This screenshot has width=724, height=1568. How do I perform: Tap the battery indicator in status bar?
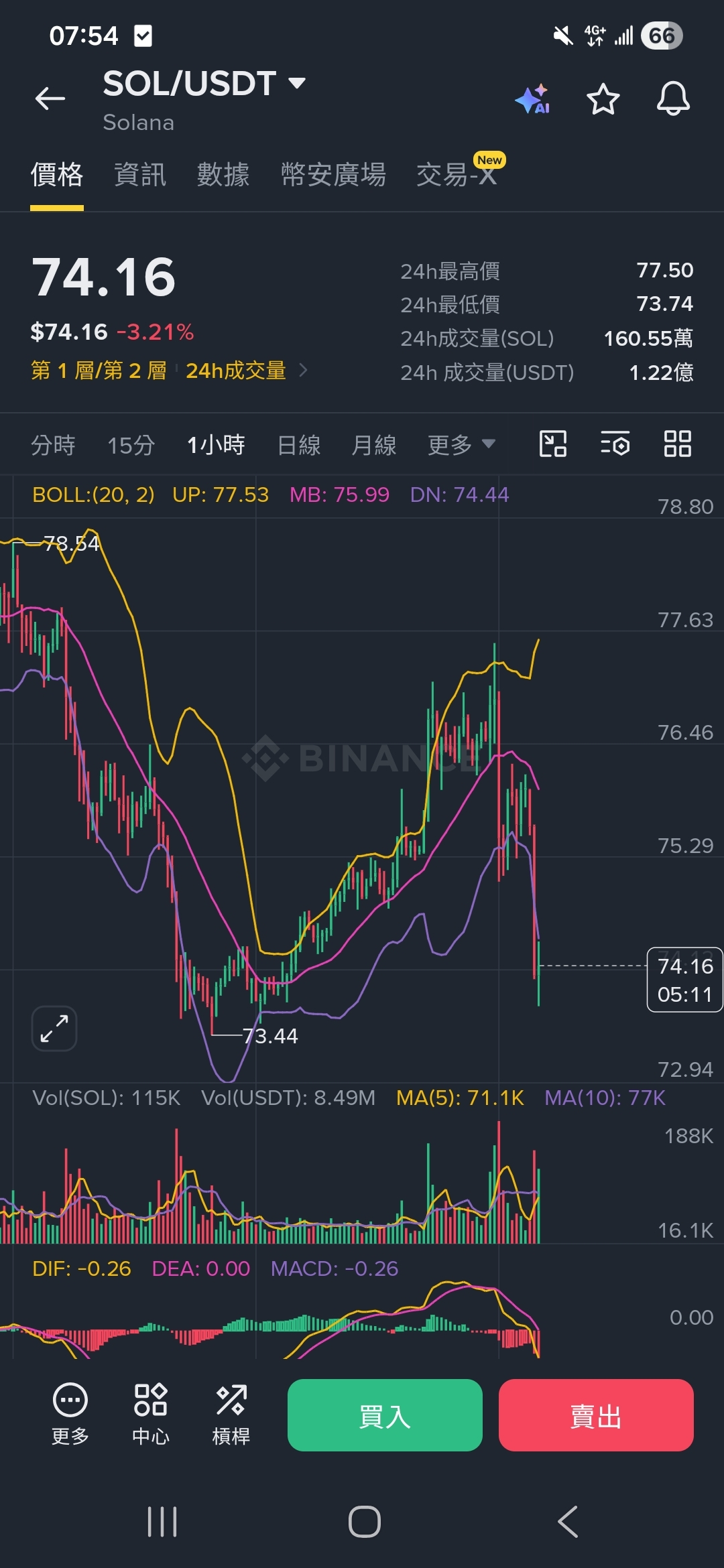[x=662, y=36]
